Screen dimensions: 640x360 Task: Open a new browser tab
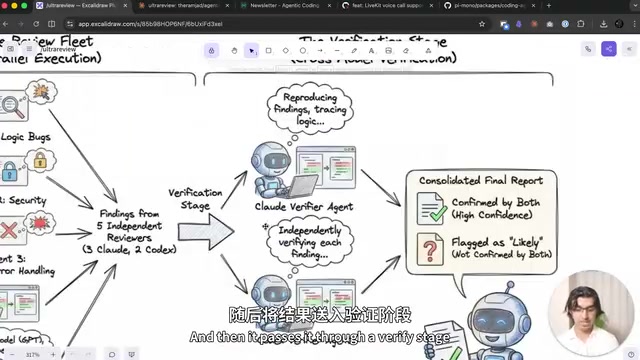[549, 6]
